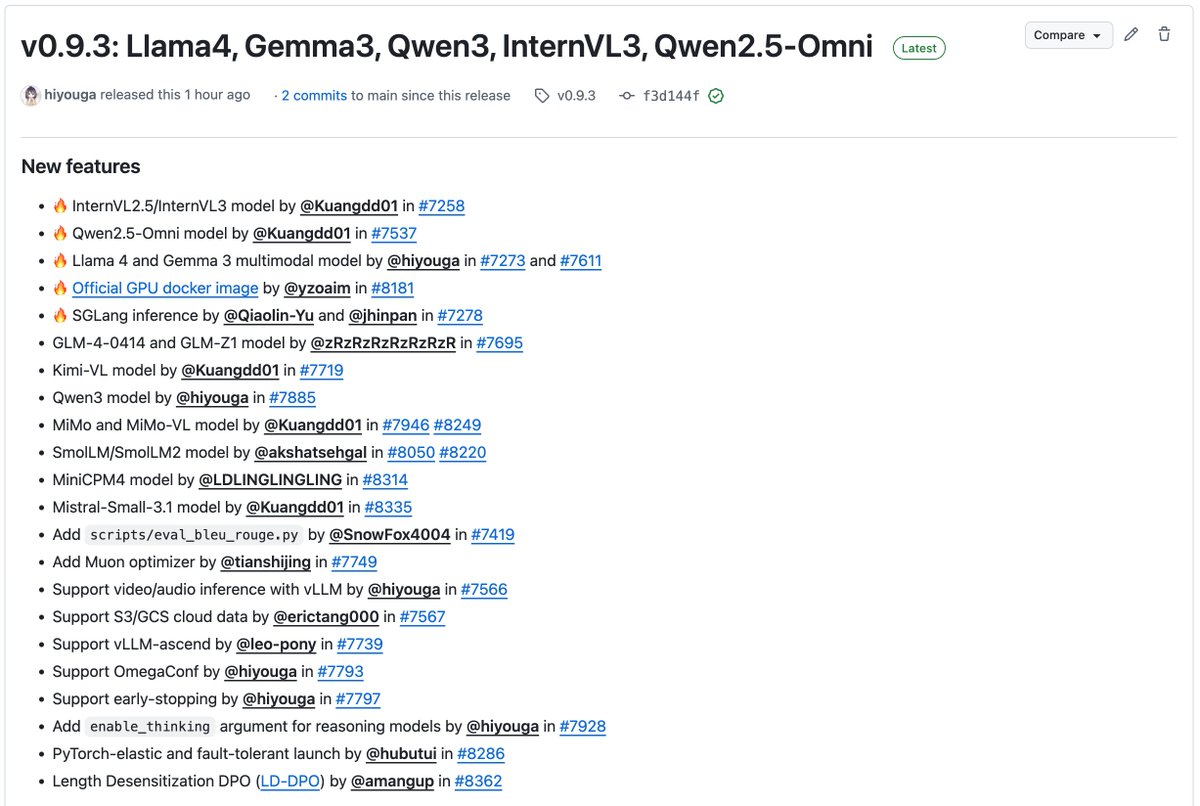The width and height of the screenshot is (1200, 806).
Task: Open the 2 commits link
Action: 314,96
